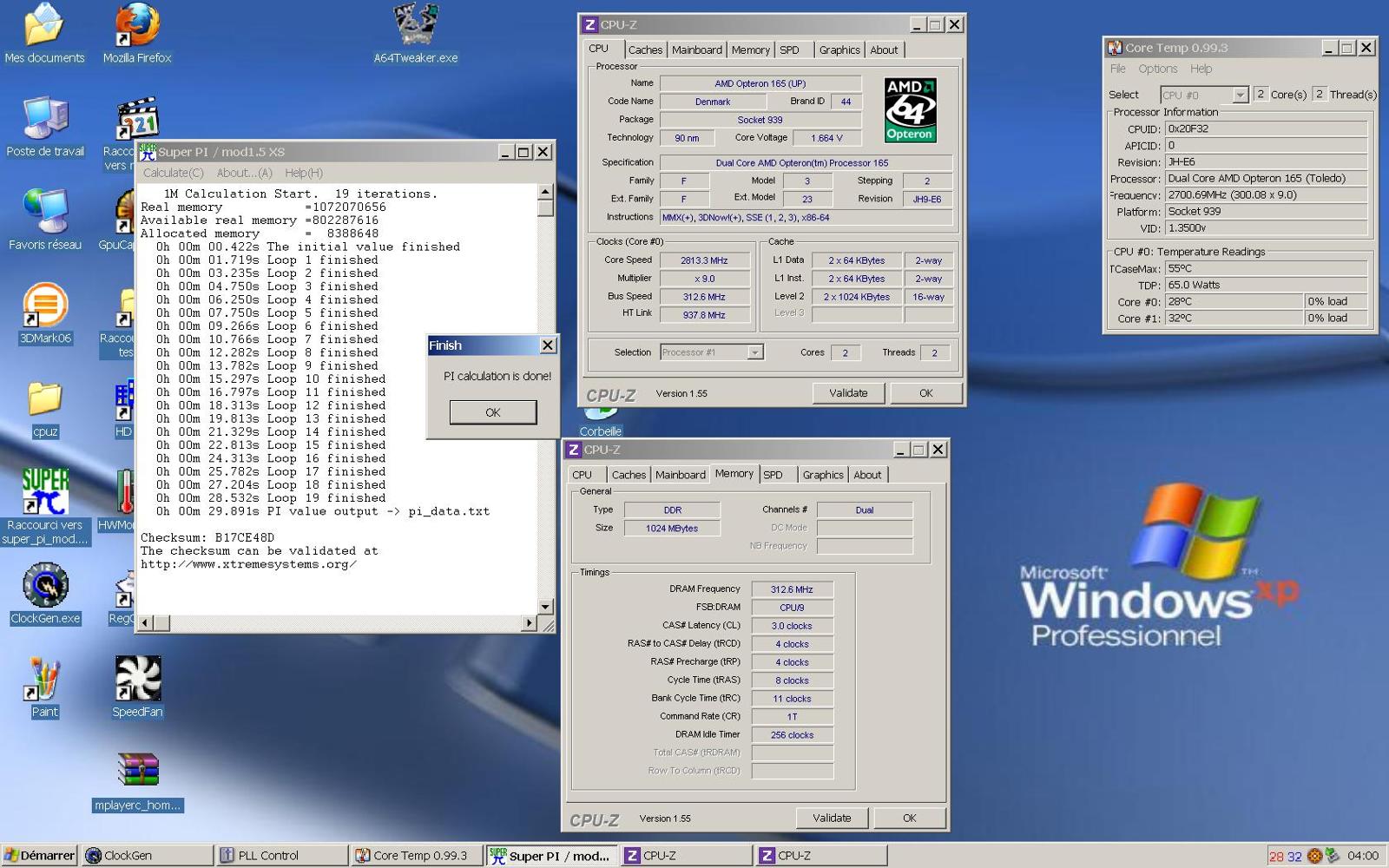Click DRAM Frequency 312.6 MHz value
The image size is (1389, 868).
click(x=792, y=589)
